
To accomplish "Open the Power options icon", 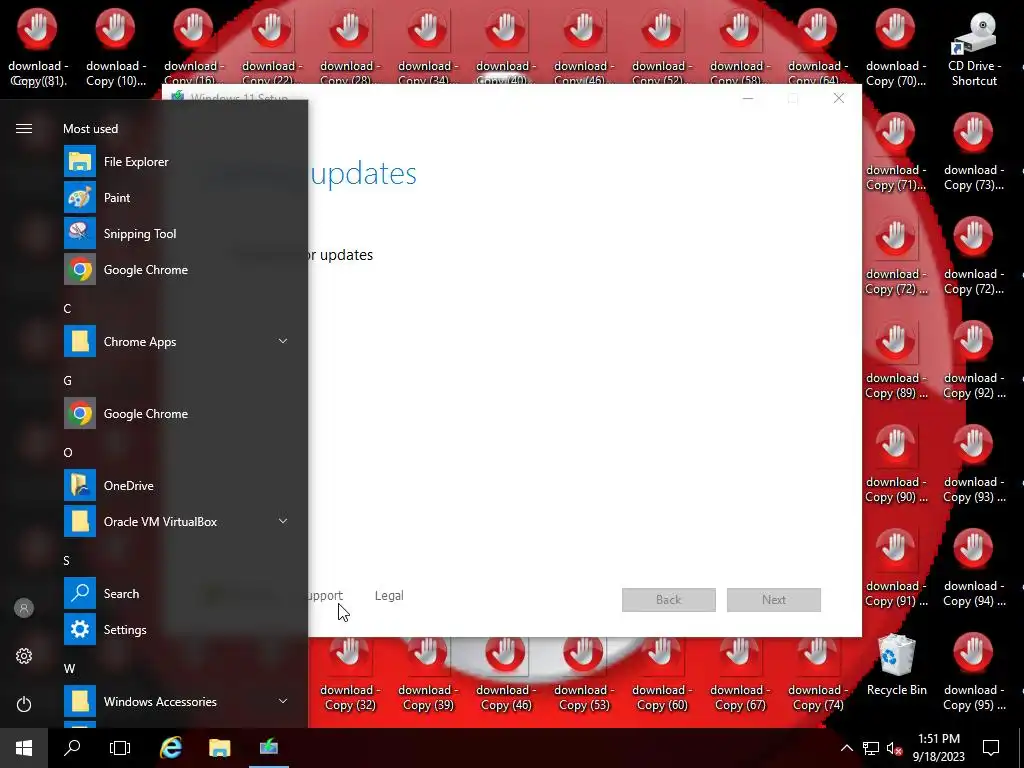I will pos(24,705).
